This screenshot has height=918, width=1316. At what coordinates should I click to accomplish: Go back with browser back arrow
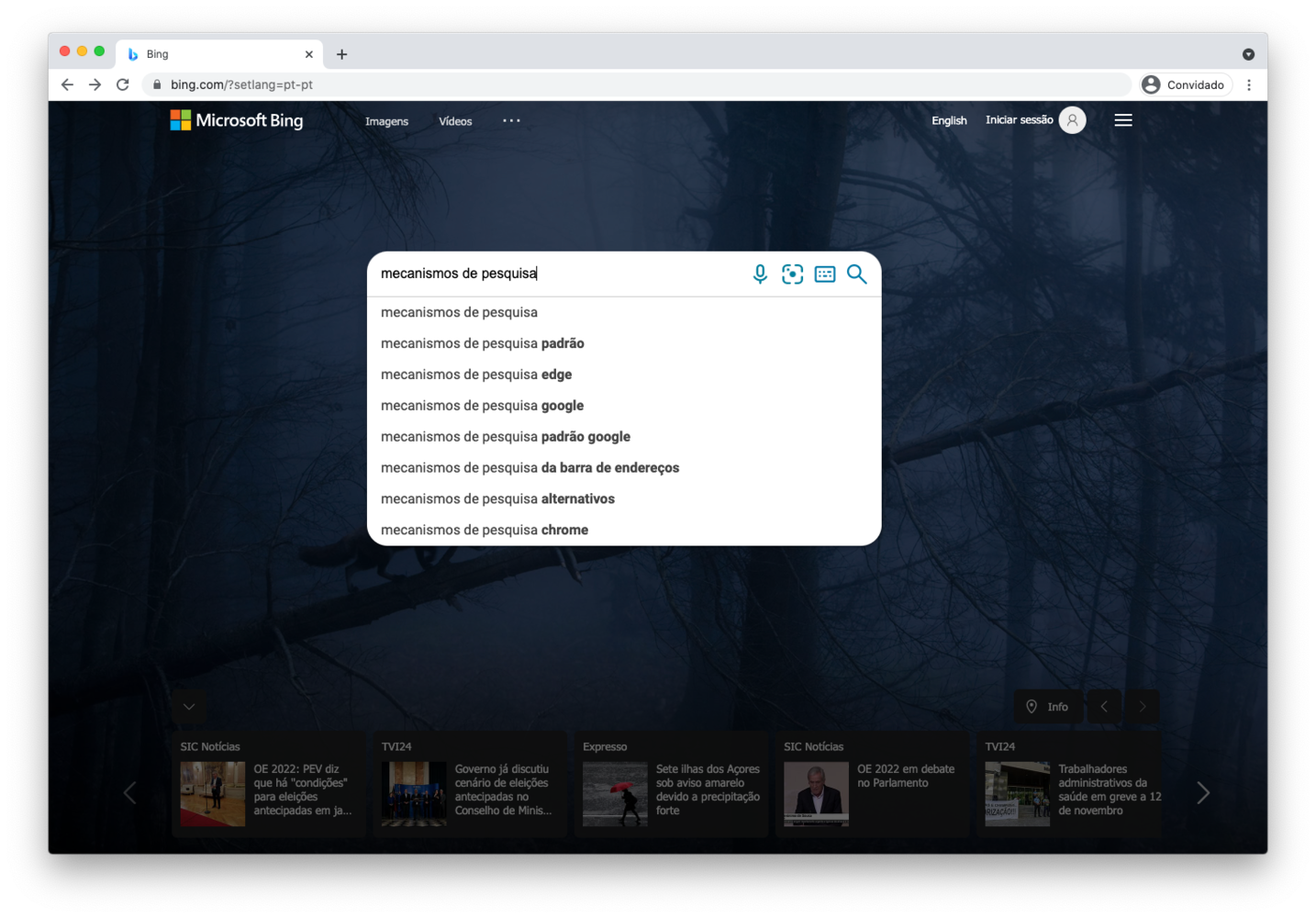pyautogui.click(x=67, y=84)
